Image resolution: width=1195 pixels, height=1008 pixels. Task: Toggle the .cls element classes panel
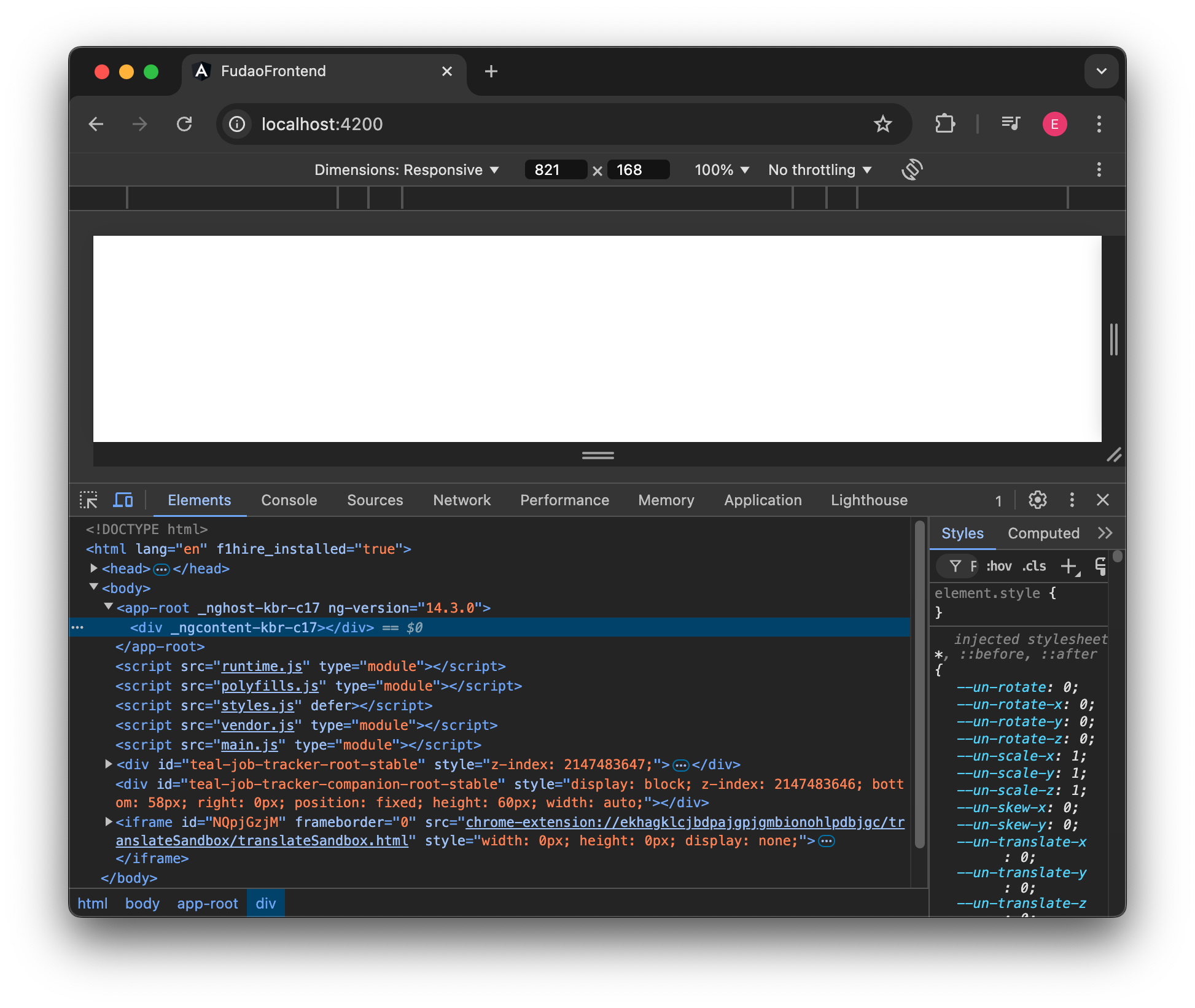tap(1034, 565)
